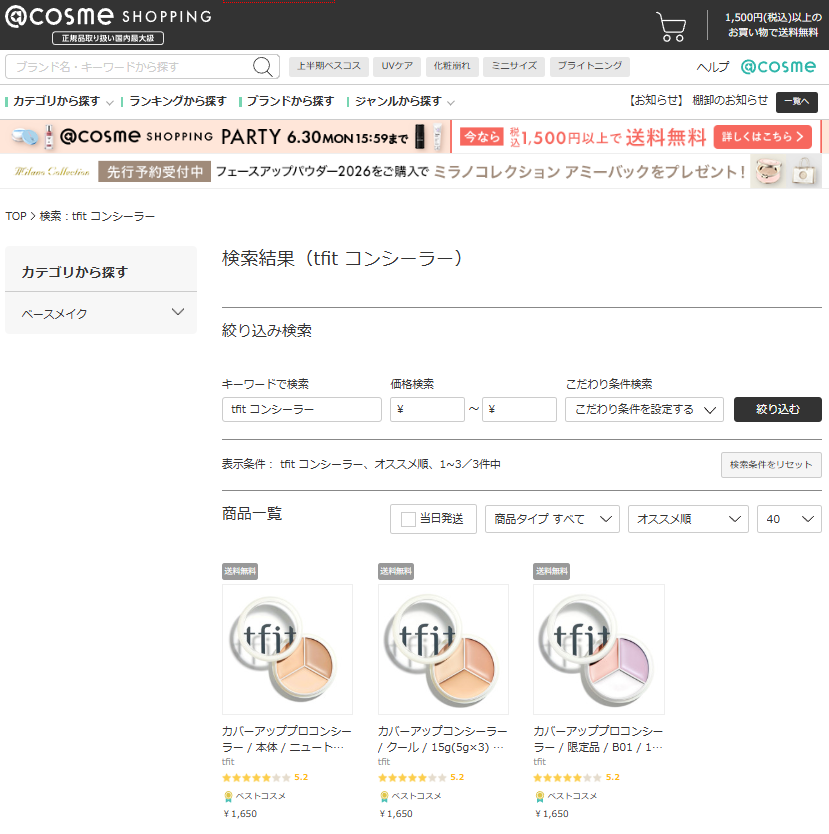The width and height of the screenshot is (829, 834).
Task: Open カバーアップコンシーラー クール product title
Action: point(442,739)
